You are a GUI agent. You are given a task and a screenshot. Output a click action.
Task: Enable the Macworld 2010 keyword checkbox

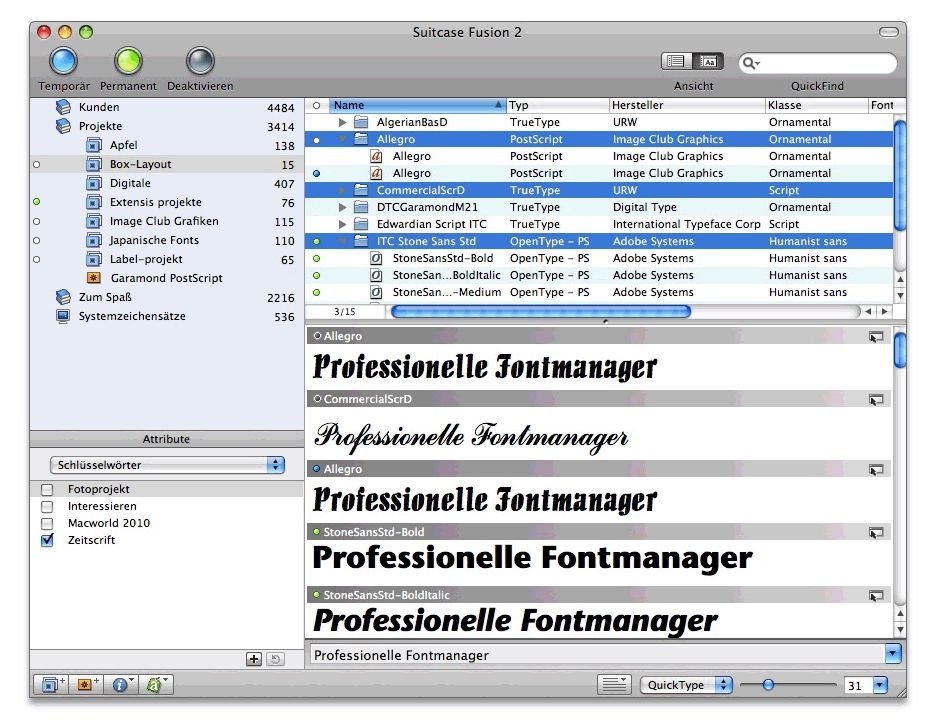[x=47, y=524]
